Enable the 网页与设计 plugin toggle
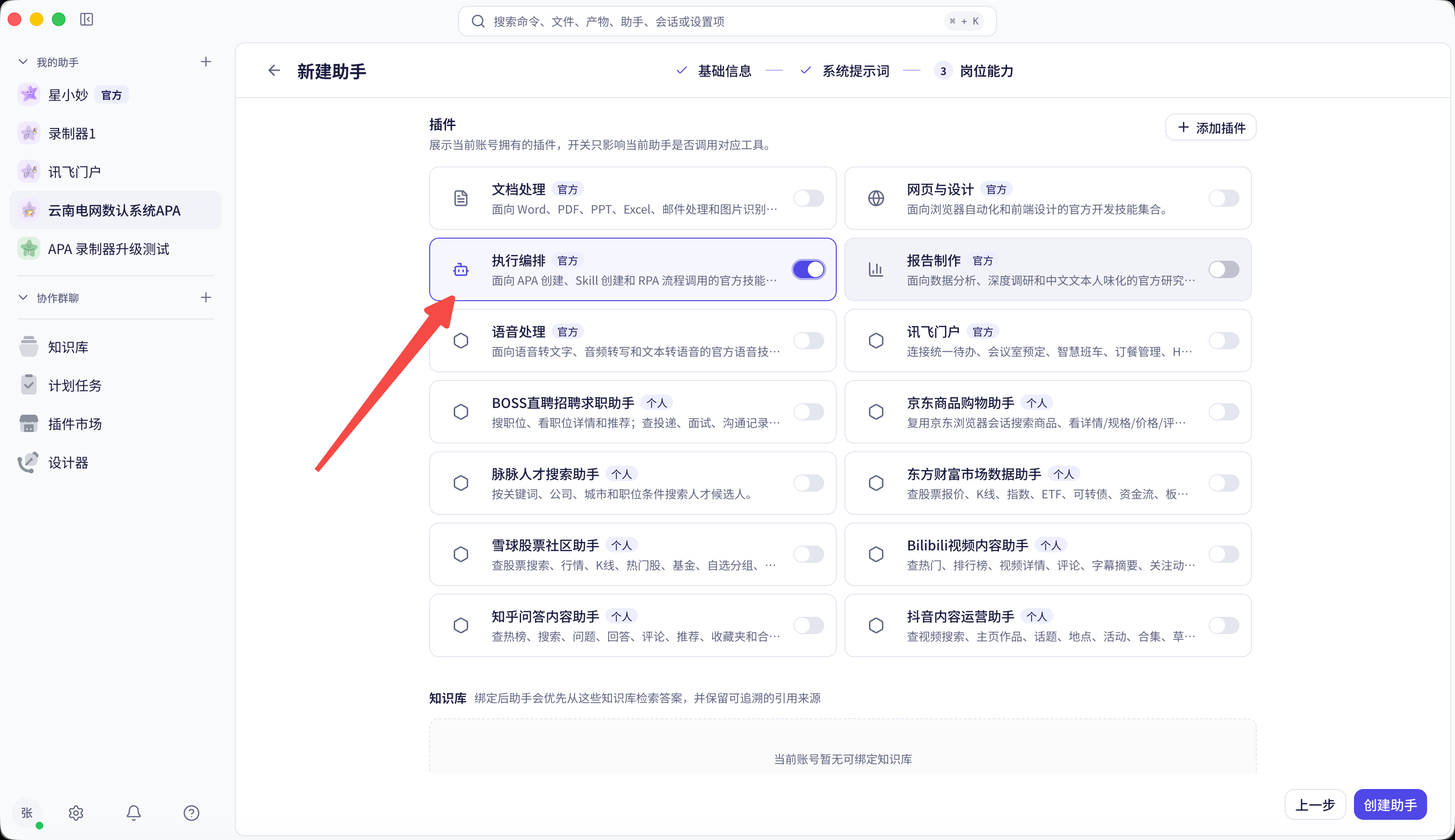This screenshot has width=1455, height=840. 1224,198
